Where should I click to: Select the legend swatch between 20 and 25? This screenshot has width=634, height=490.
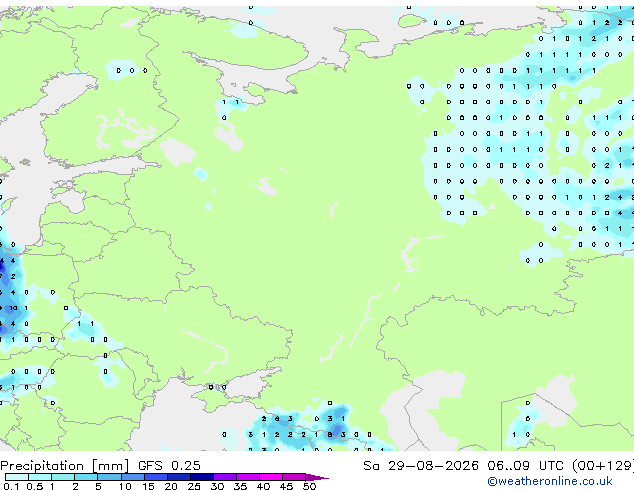179,477
